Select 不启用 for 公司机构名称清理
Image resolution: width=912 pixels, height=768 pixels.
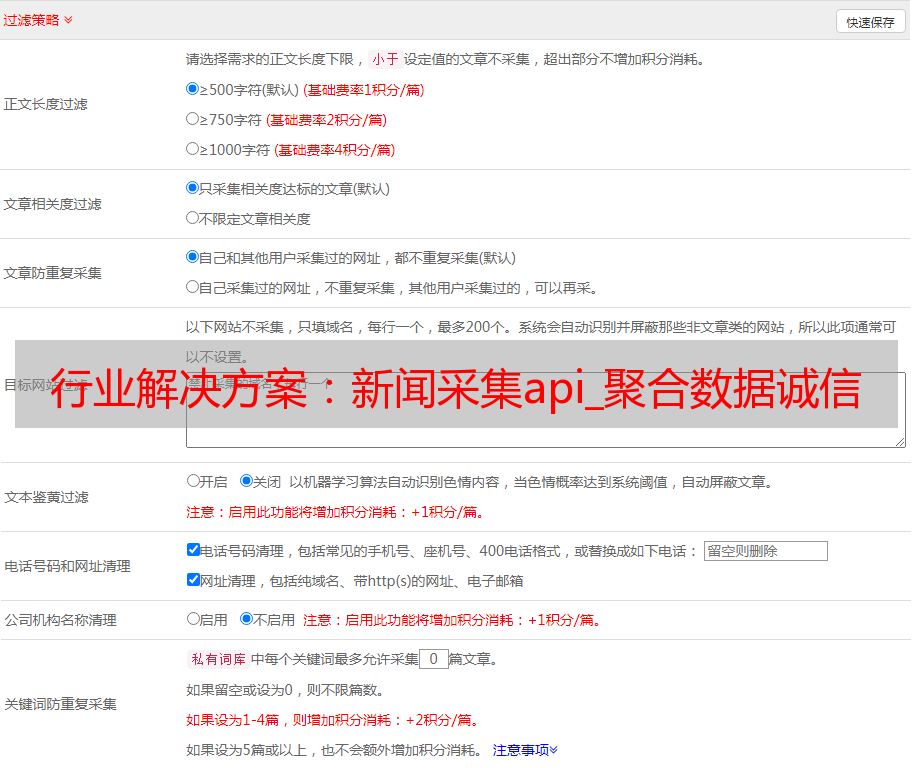click(246, 619)
